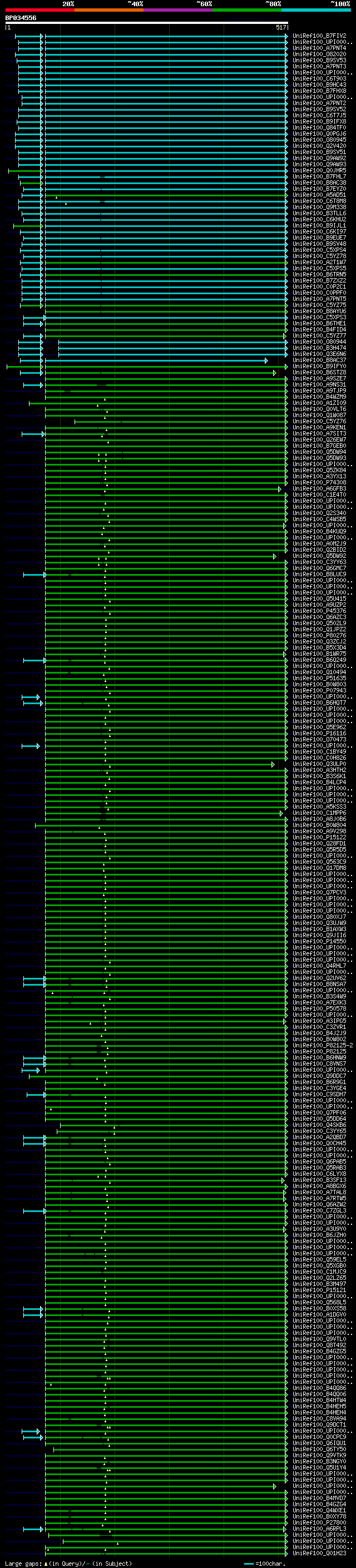Viewport: 356px width, 1568px height.
Task: Select hit UniRef100_B7FHL7
Action: tap(319, 176)
